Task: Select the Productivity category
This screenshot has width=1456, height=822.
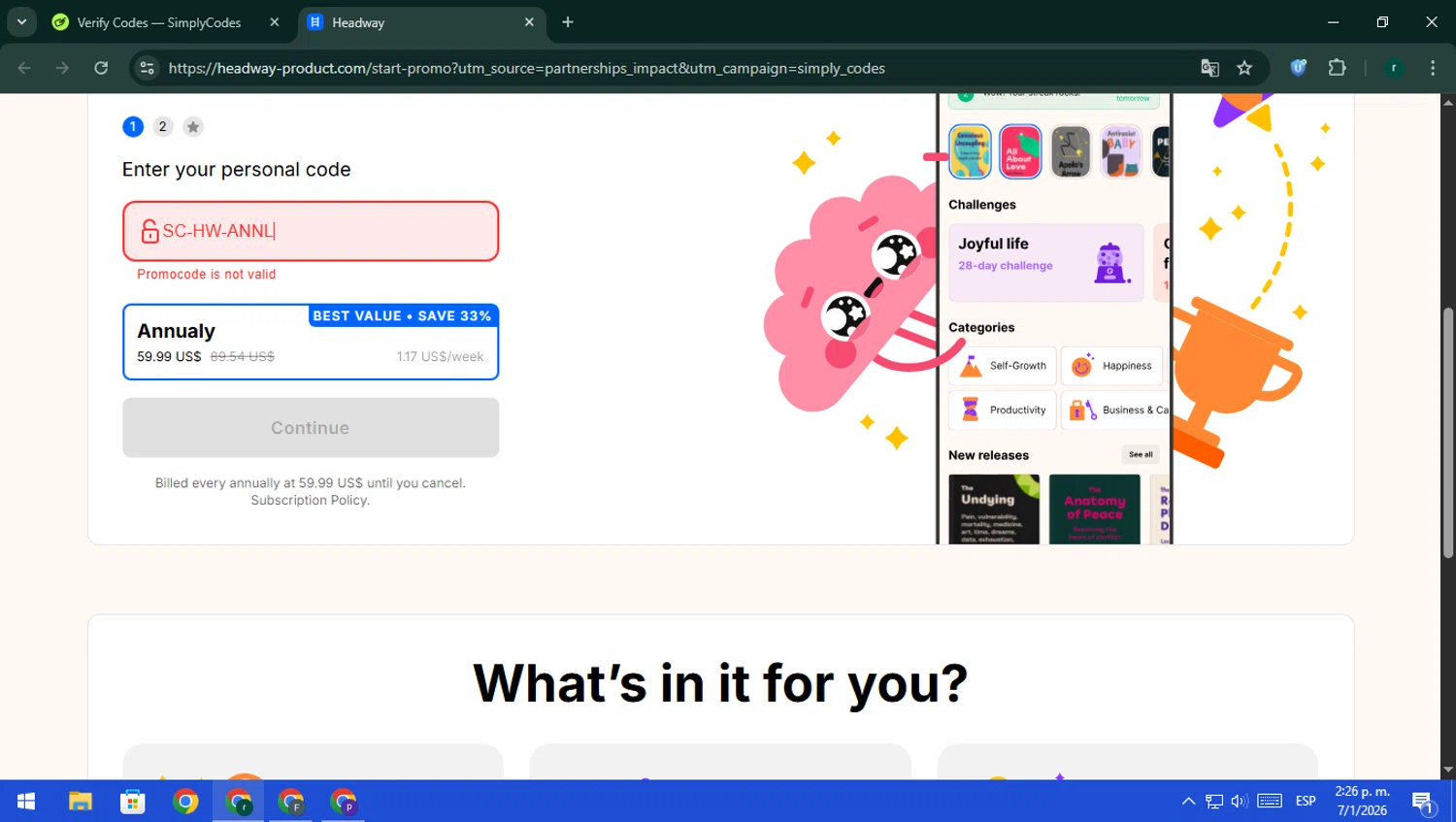Action: point(1003,411)
